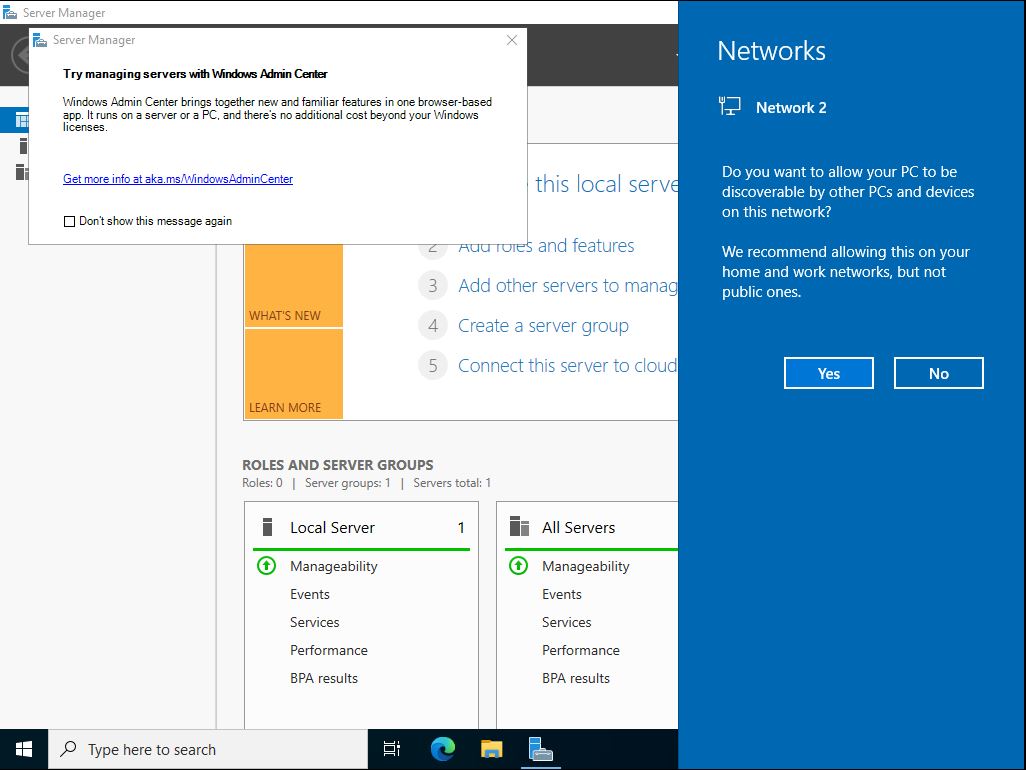Click "Add roles and features" link
1026x770 pixels.
[546, 245]
